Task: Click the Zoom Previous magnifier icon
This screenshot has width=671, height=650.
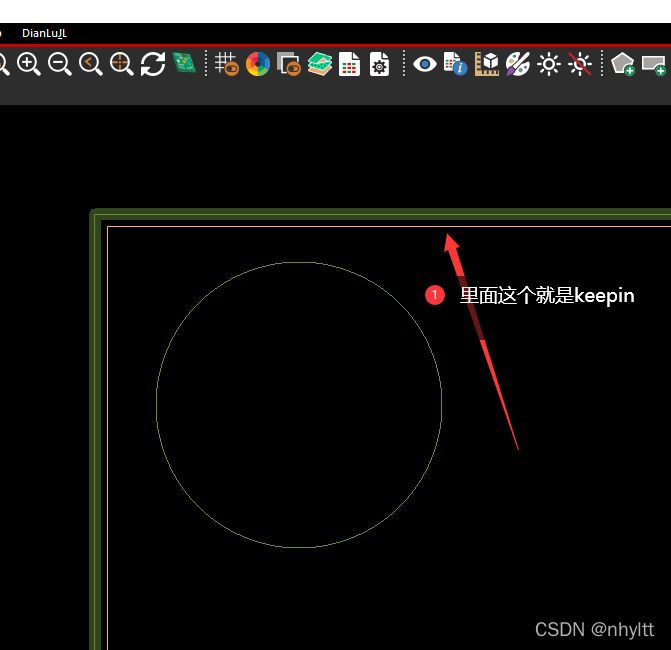Action: tap(91, 65)
